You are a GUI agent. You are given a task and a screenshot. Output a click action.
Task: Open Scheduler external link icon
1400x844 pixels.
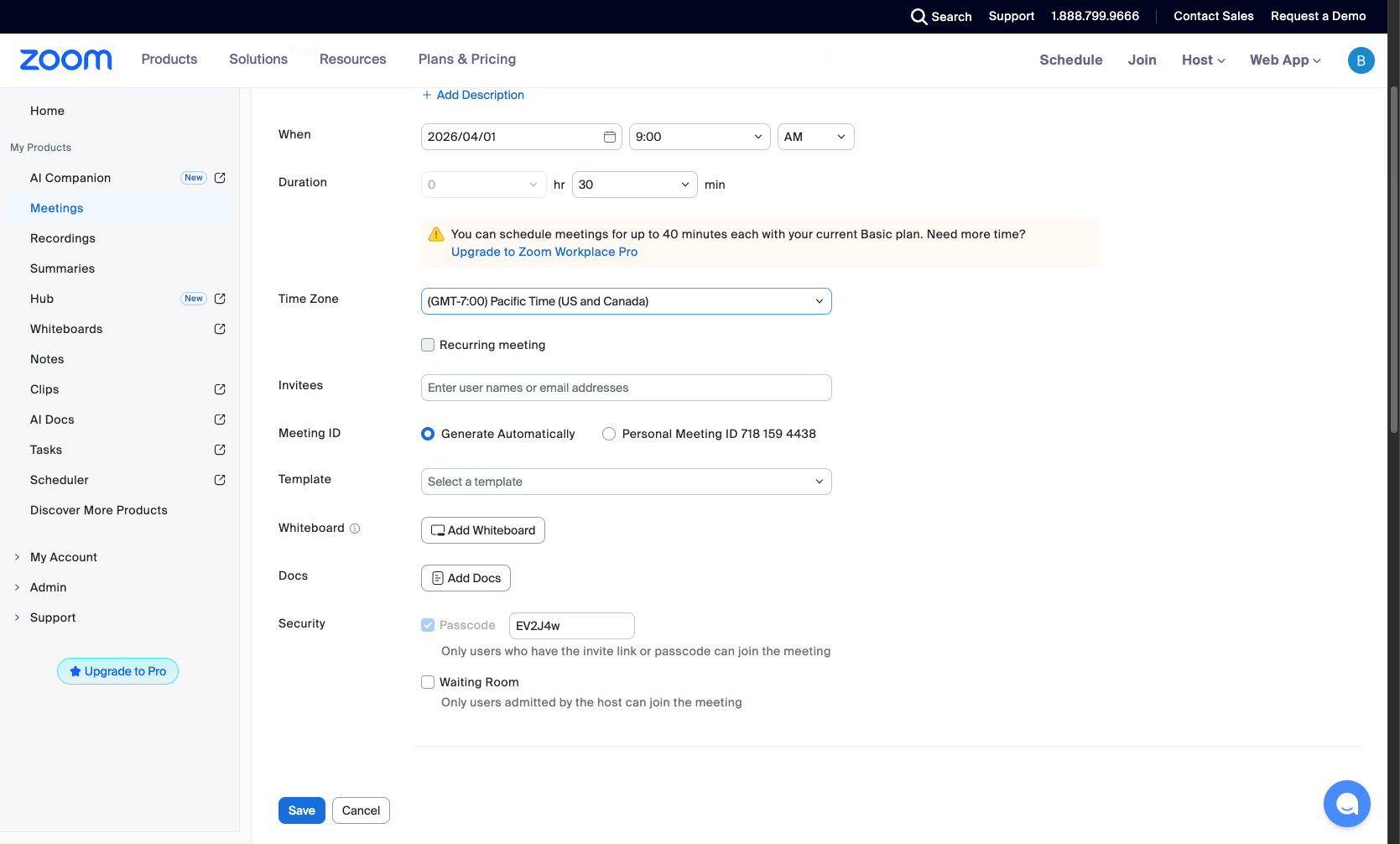pos(220,480)
